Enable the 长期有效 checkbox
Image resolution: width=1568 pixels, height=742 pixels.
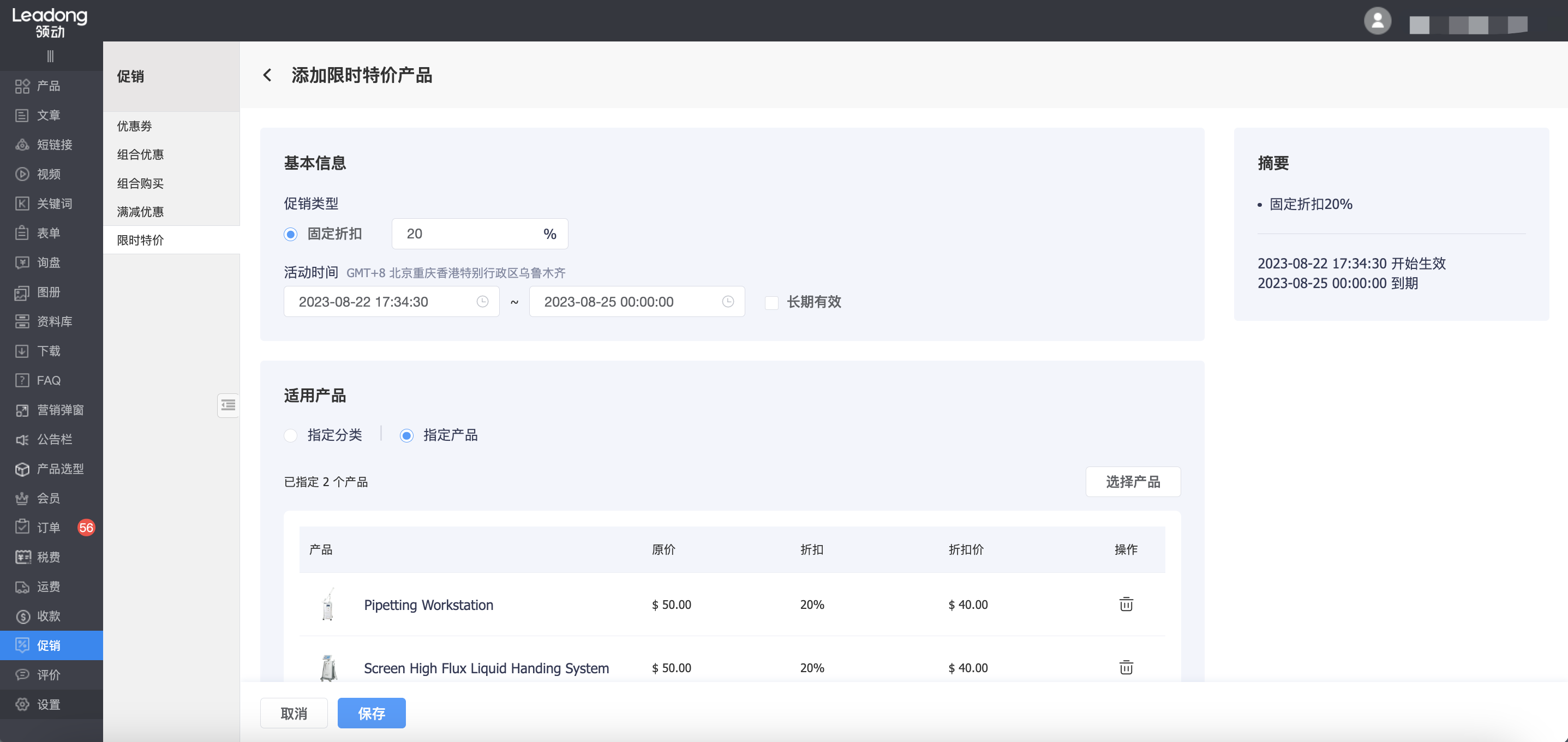click(771, 302)
